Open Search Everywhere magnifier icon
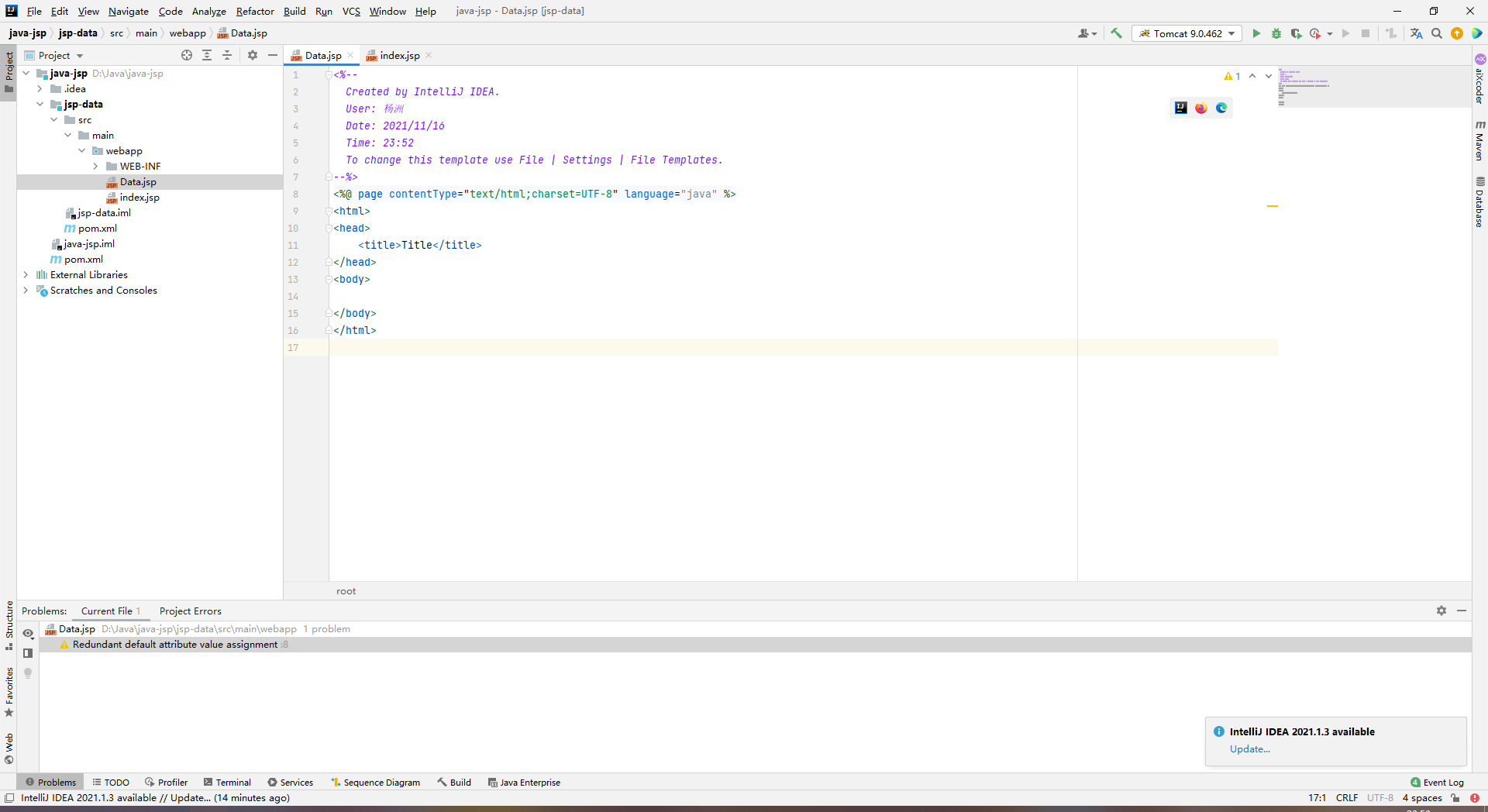Screen dimensions: 1488x812 [x=1437, y=33]
